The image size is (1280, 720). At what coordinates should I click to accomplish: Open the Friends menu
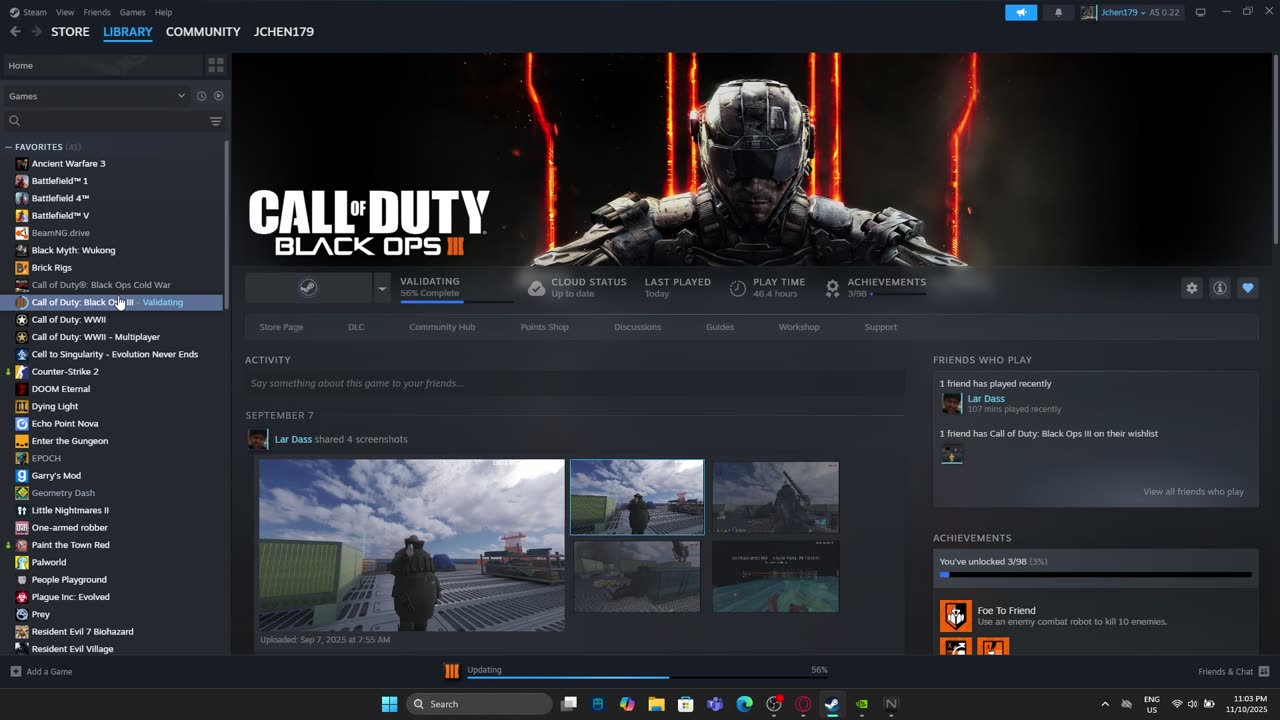coord(97,12)
